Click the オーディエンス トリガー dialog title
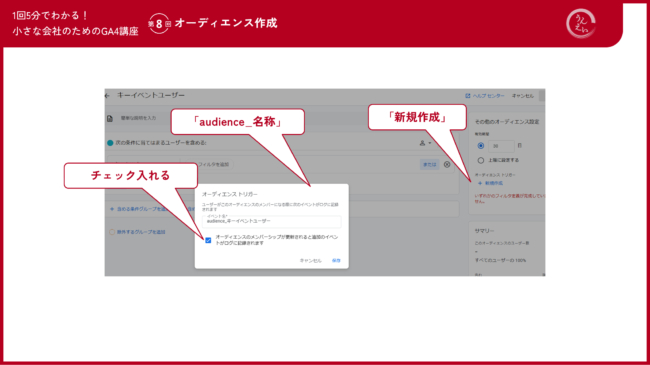 coord(230,194)
